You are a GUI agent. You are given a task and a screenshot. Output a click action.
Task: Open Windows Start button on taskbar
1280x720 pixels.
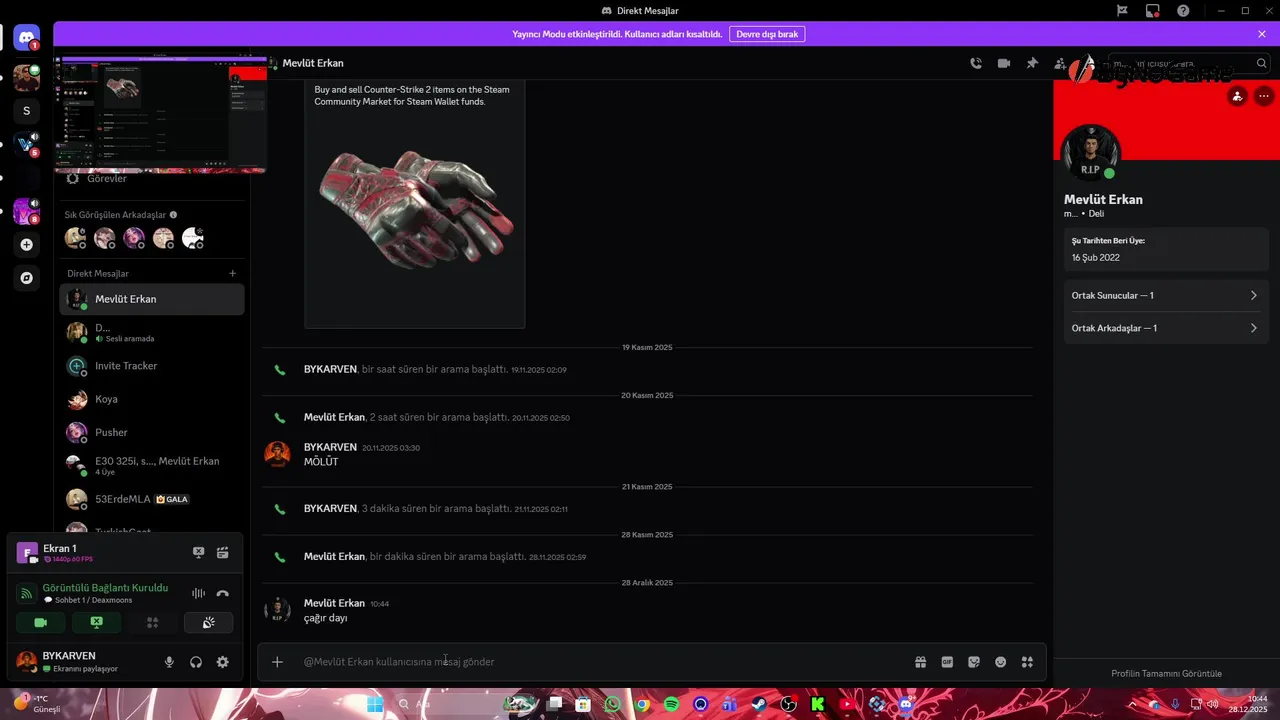coord(375,704)
